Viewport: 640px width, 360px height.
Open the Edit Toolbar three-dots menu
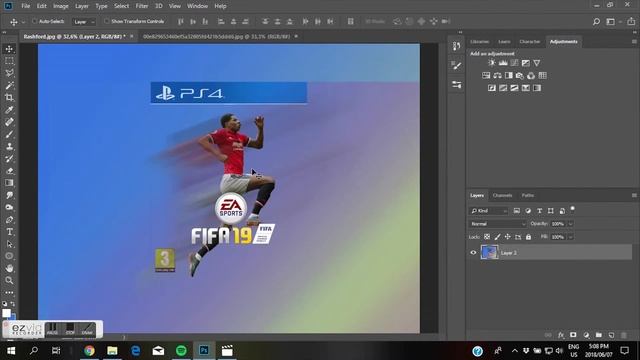click(x=9, y=293)
